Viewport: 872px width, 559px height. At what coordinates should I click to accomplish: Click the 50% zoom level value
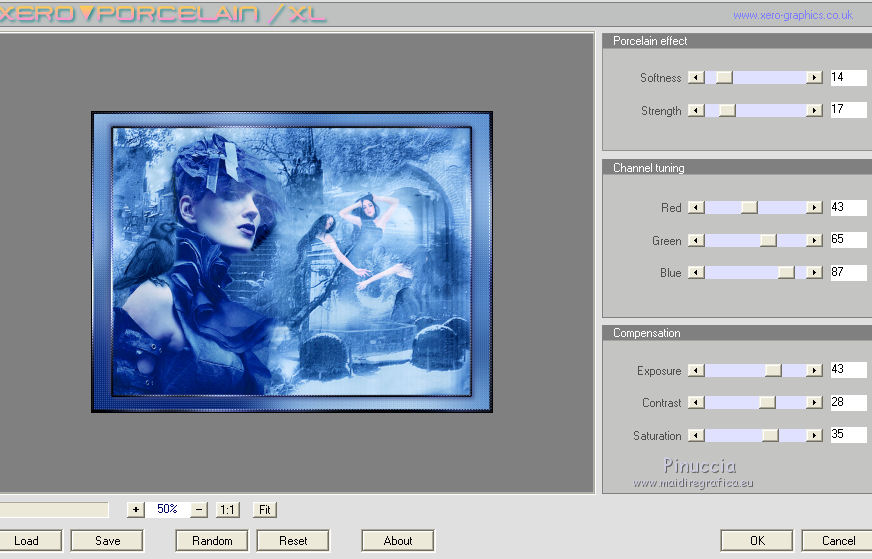(x=167, y=509)
